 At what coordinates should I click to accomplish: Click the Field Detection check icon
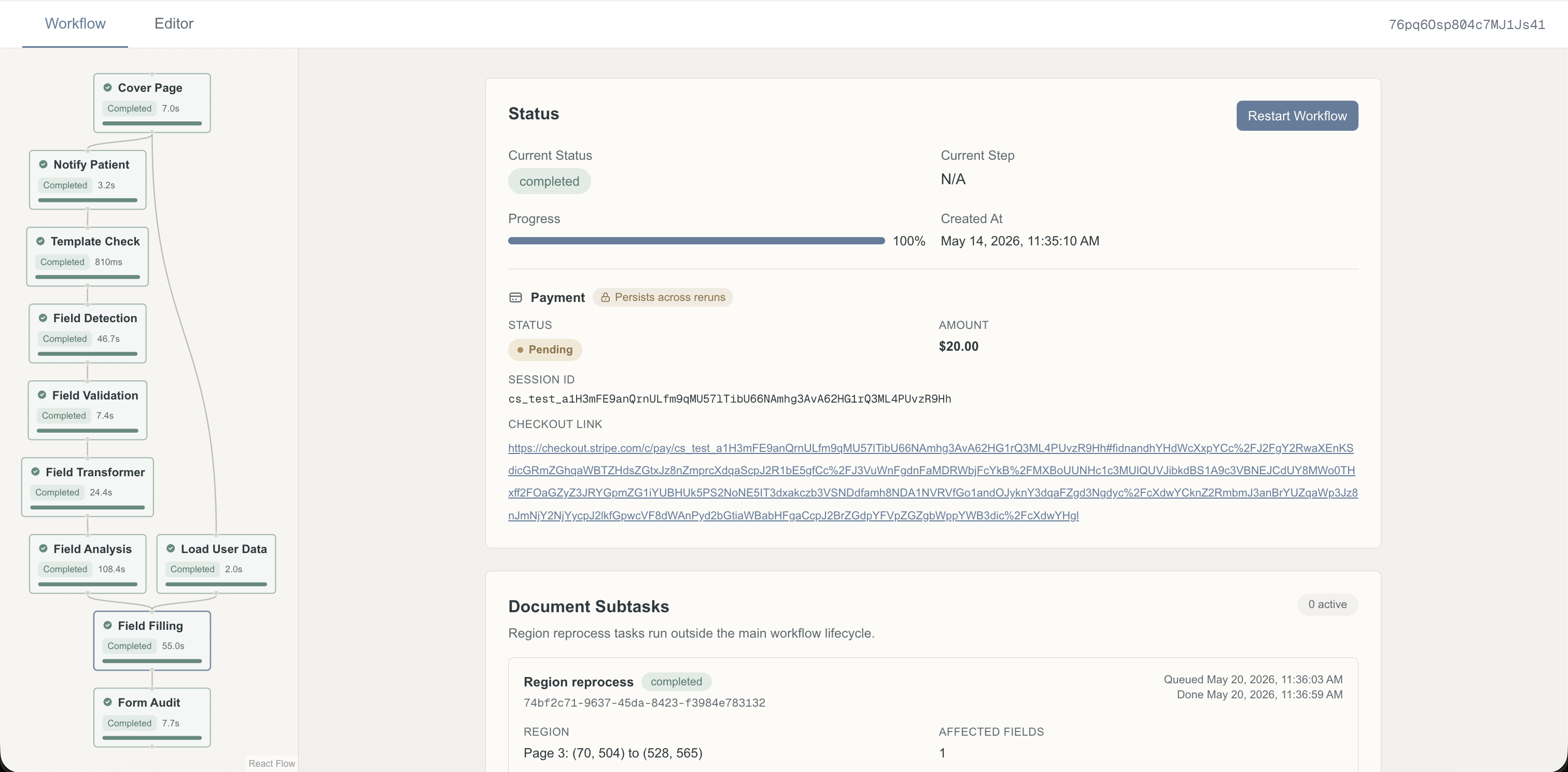tap(43, 318)
